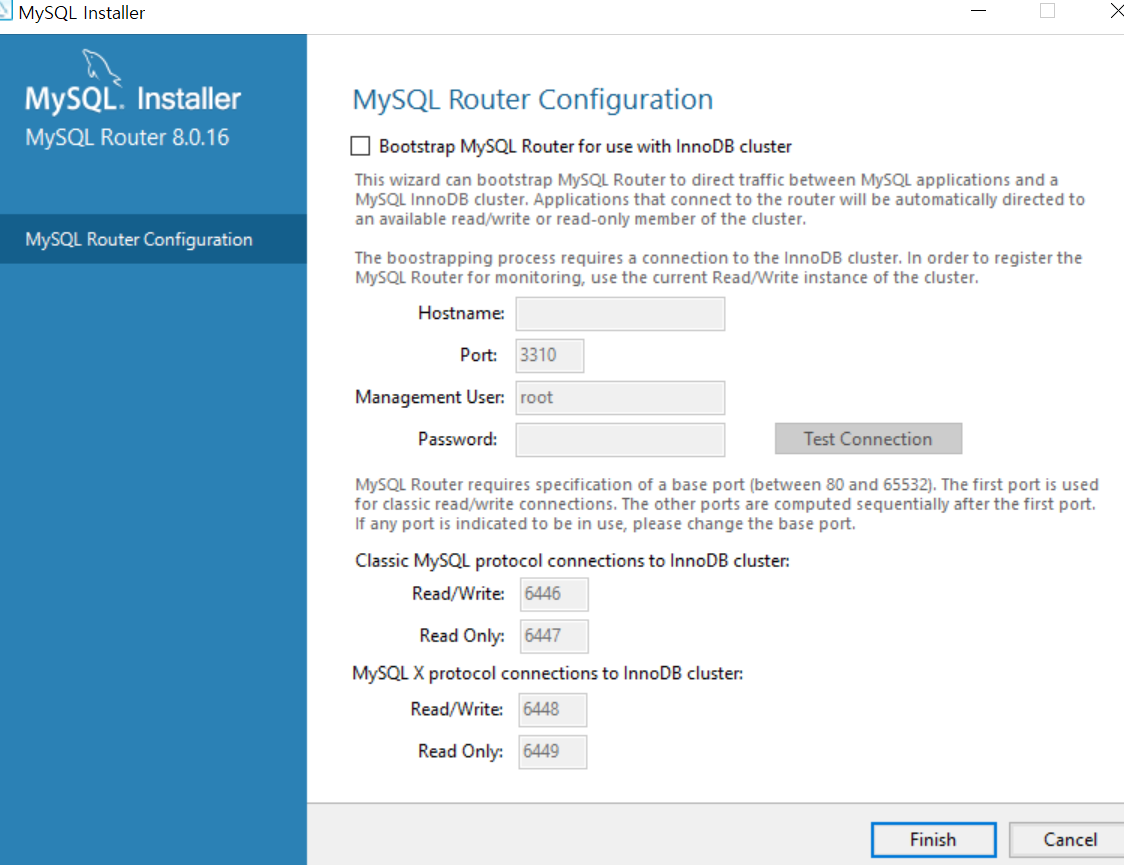Select Classic protocol Read/Write port 6446 field

pyautogui.click(x=554, y=594)
